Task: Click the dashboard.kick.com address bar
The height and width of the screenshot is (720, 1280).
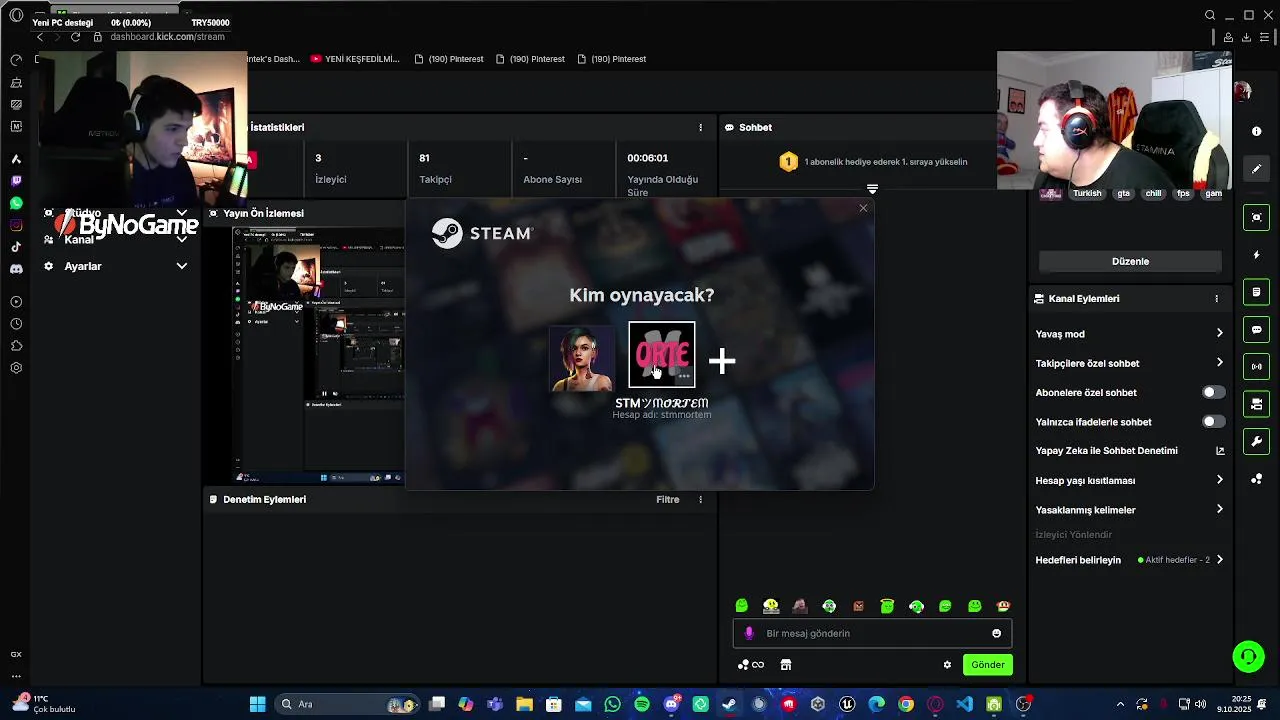Action: (x=167, y=37)
